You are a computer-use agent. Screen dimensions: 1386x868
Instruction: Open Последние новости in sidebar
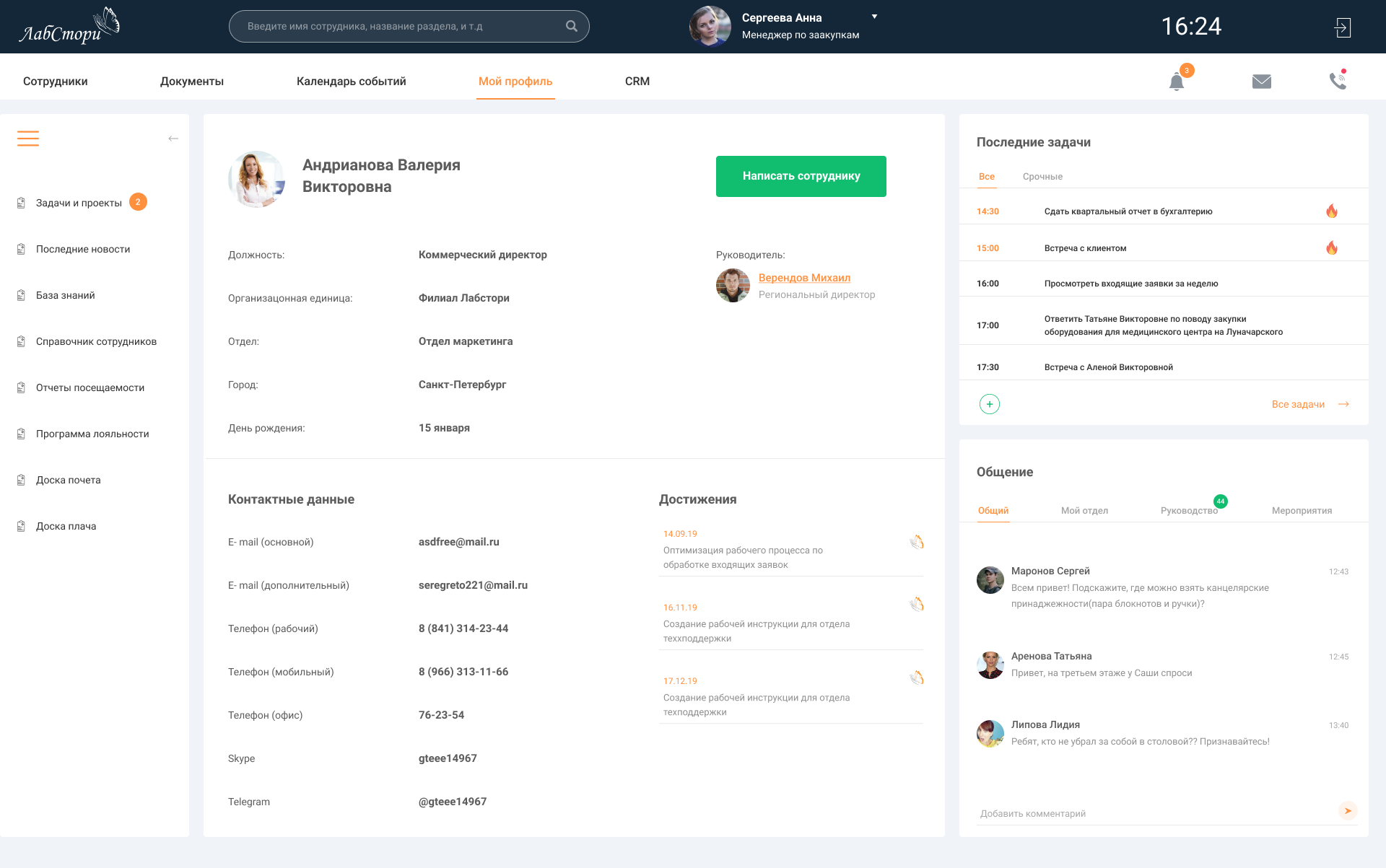pyautogui.click(x=83, y=249)
